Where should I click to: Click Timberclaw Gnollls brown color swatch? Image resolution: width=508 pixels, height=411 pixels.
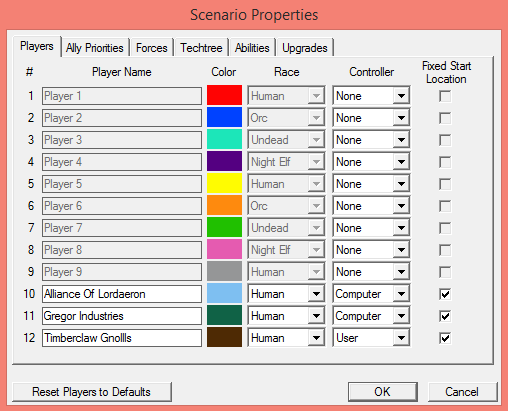point(224,338)
